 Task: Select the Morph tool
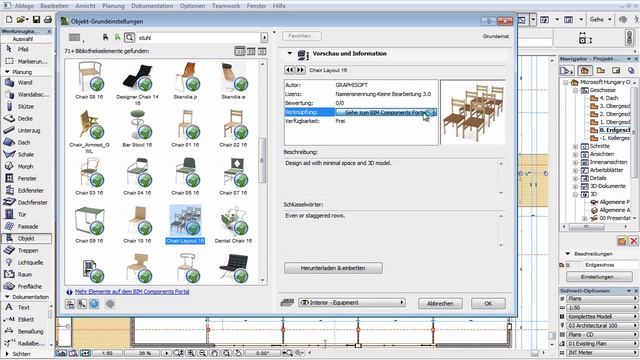(x=25, y=167)
